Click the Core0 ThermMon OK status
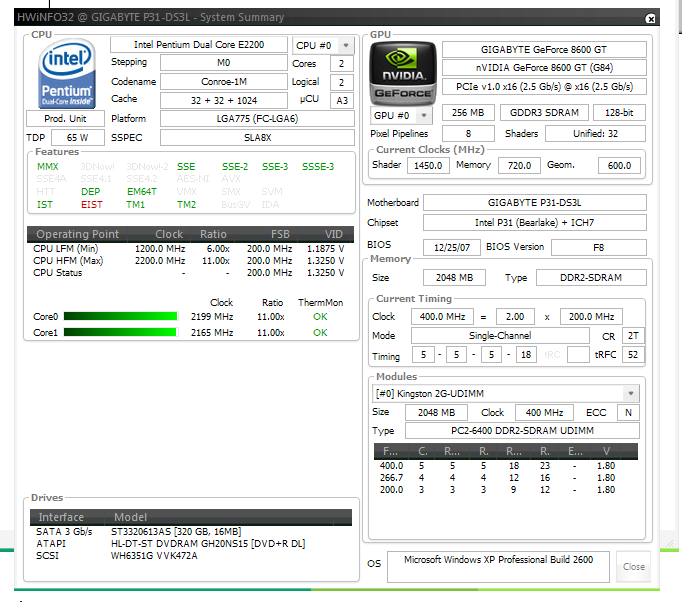 pyautogui.click(x=320, y=317)
